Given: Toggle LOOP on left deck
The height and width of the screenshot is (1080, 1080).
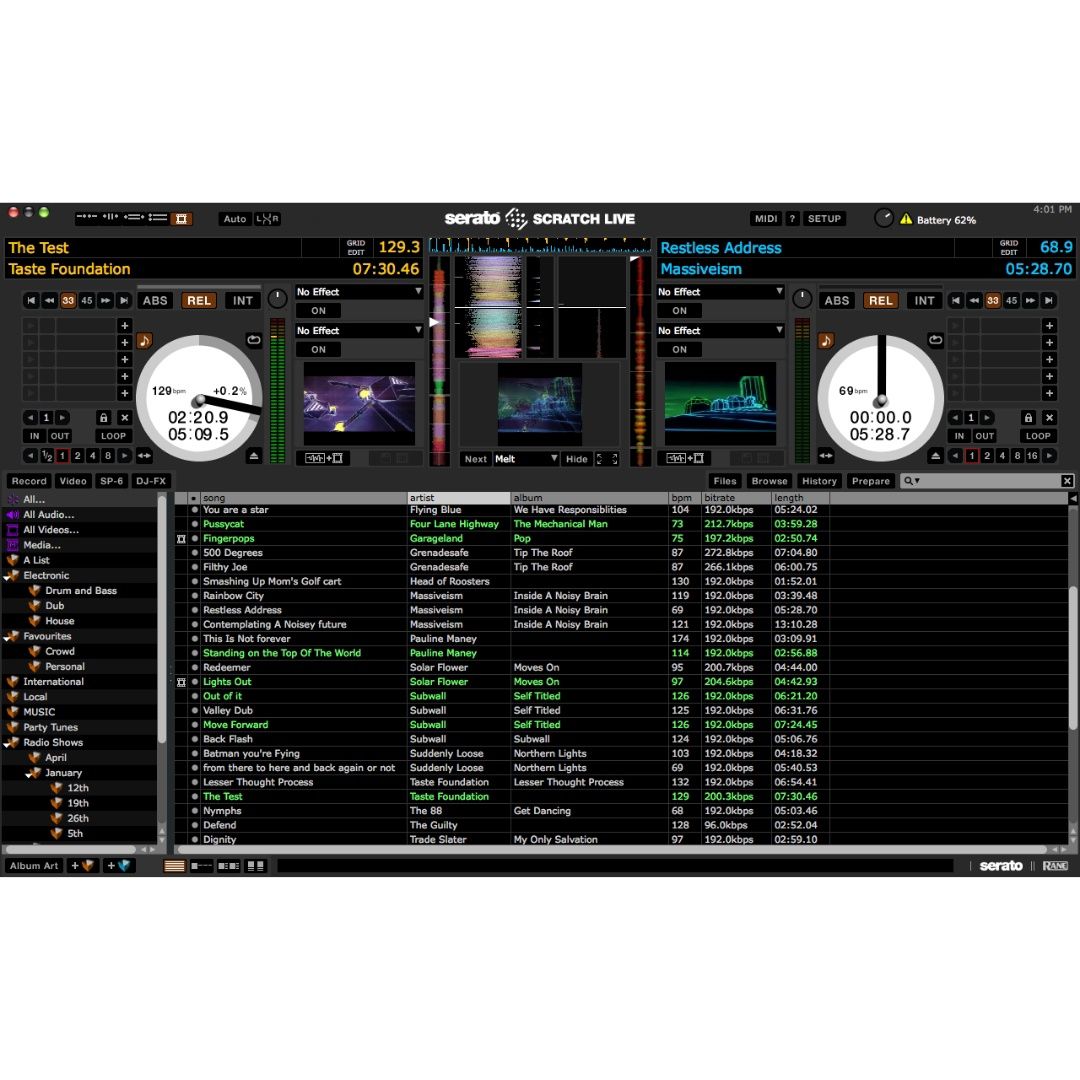Looking at the screenshot, I should pyautogui.click(x=113, y=436).
